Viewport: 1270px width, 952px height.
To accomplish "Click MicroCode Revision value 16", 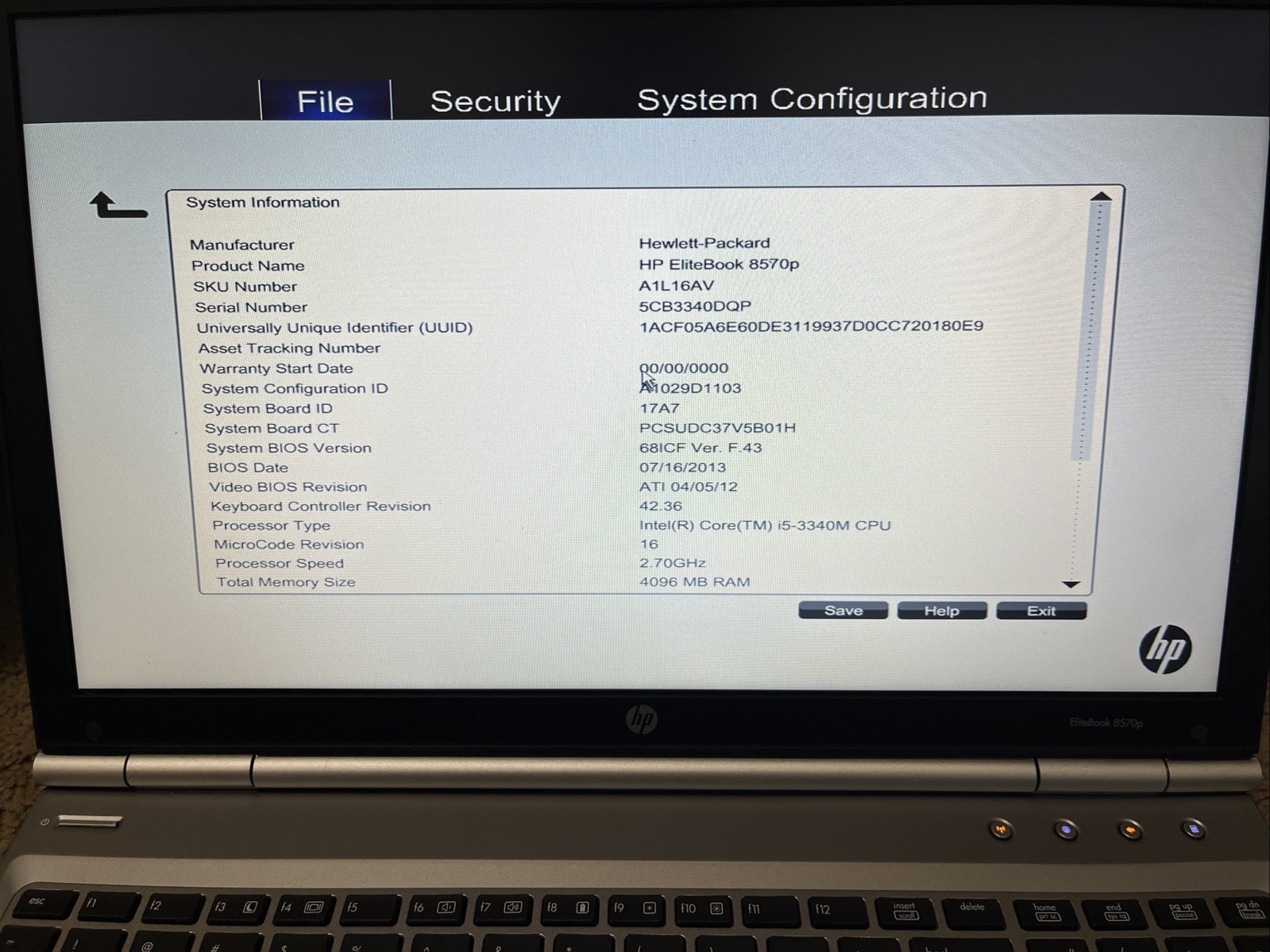I will point(649,544).
